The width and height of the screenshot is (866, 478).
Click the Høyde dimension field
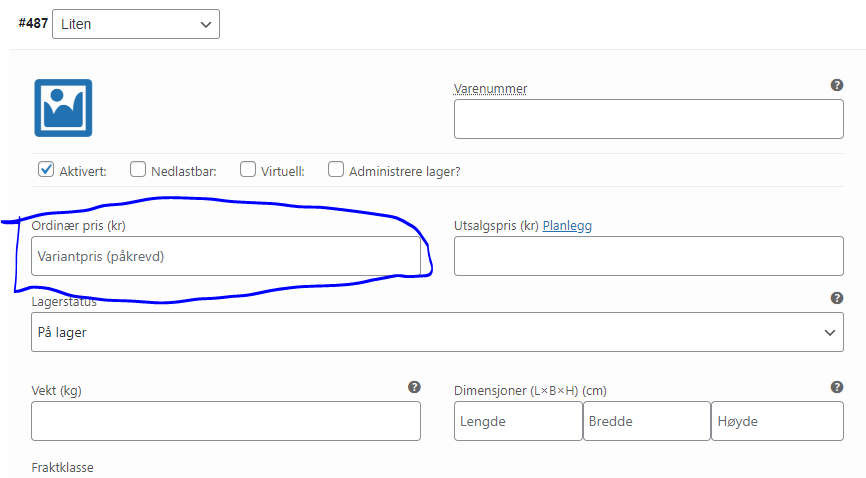777,421
